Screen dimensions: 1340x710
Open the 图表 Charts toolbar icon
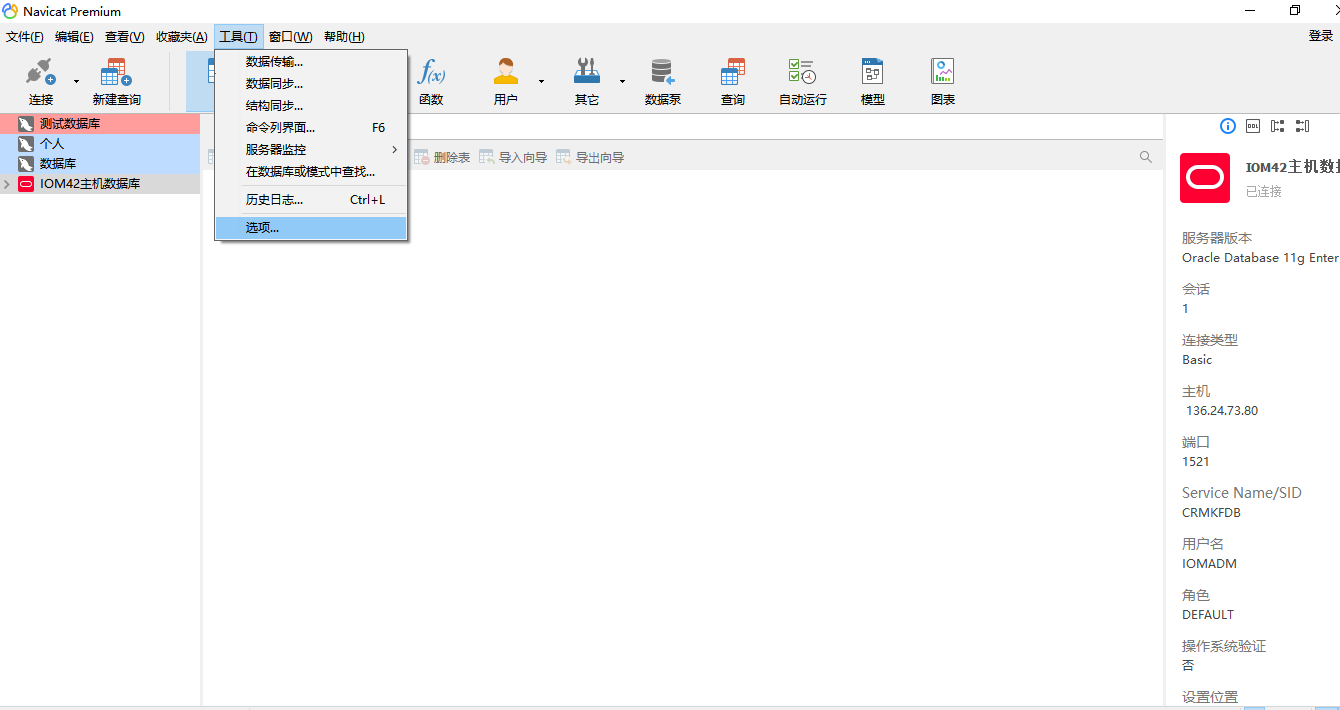click(x=941, y=80)
